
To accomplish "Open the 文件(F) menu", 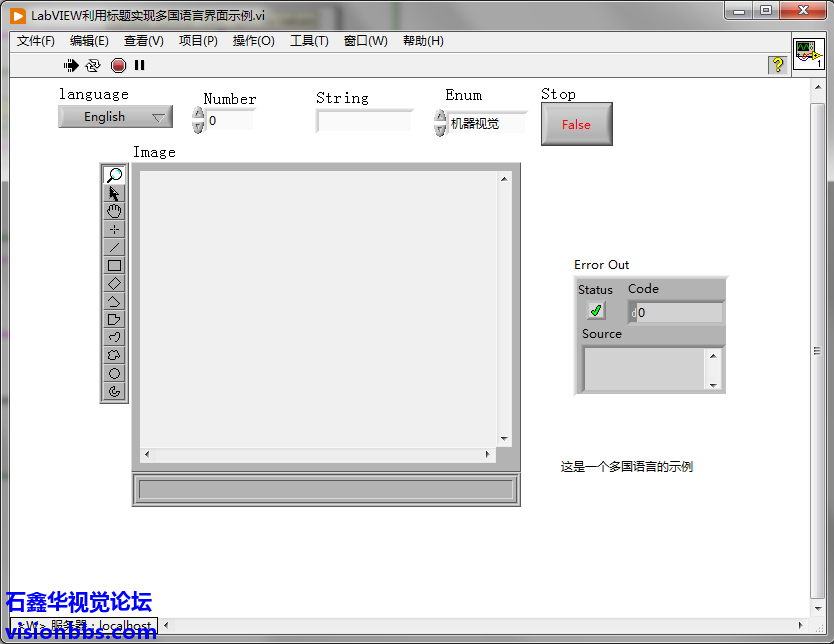I will coord(36,41).
